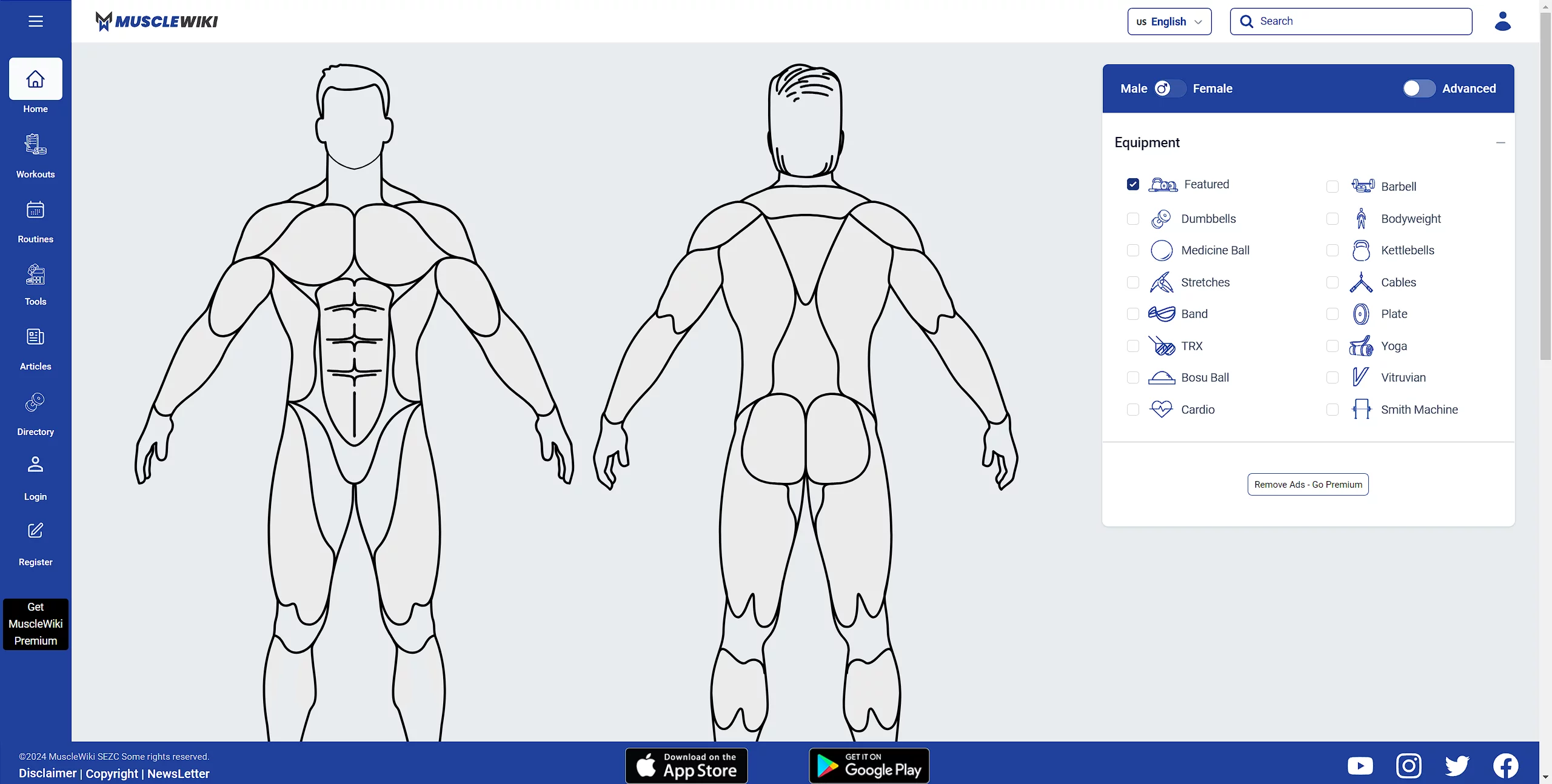Open the Disclaimer footer link

point(47,774)
